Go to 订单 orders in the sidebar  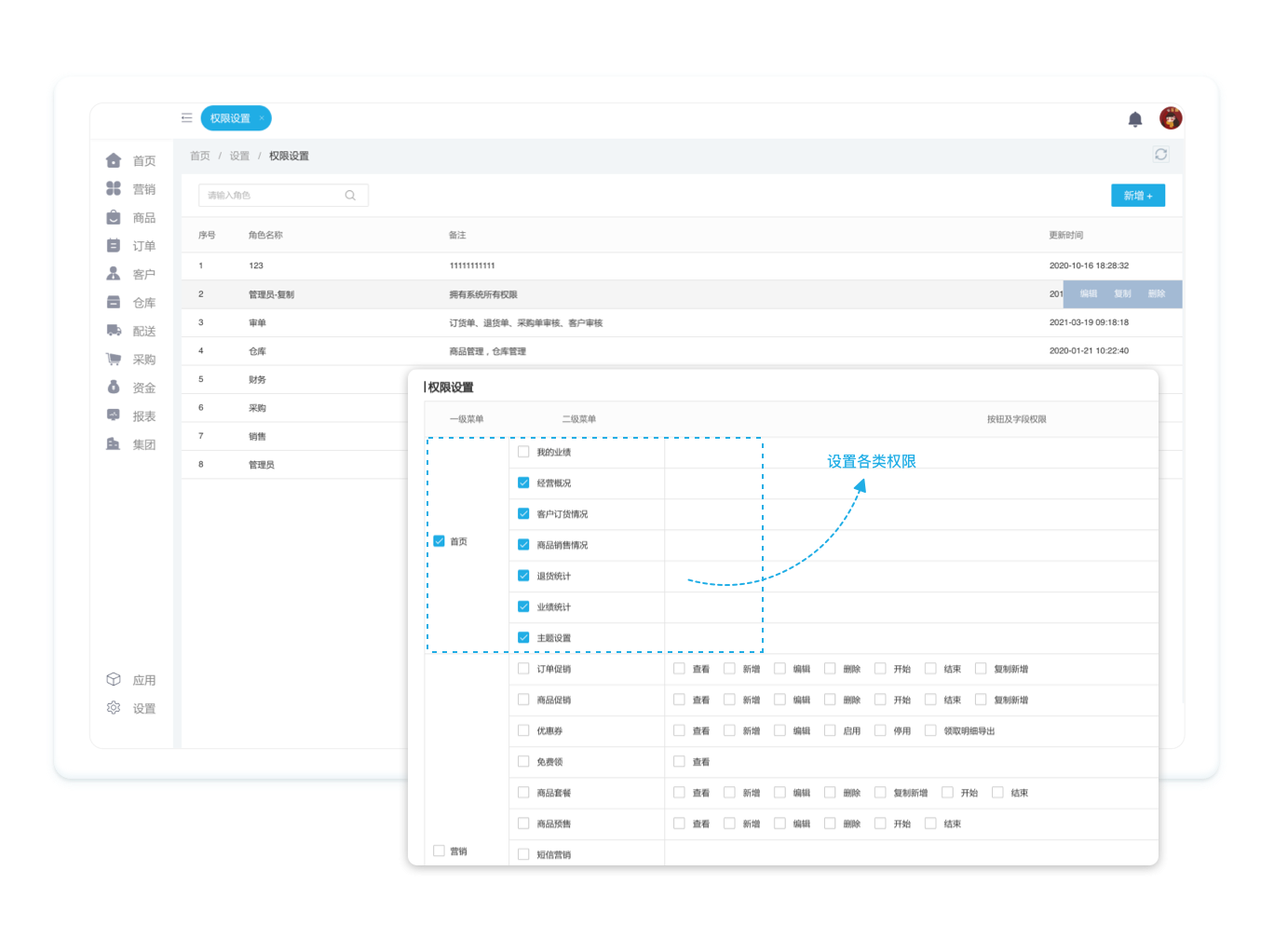point(131,246)
